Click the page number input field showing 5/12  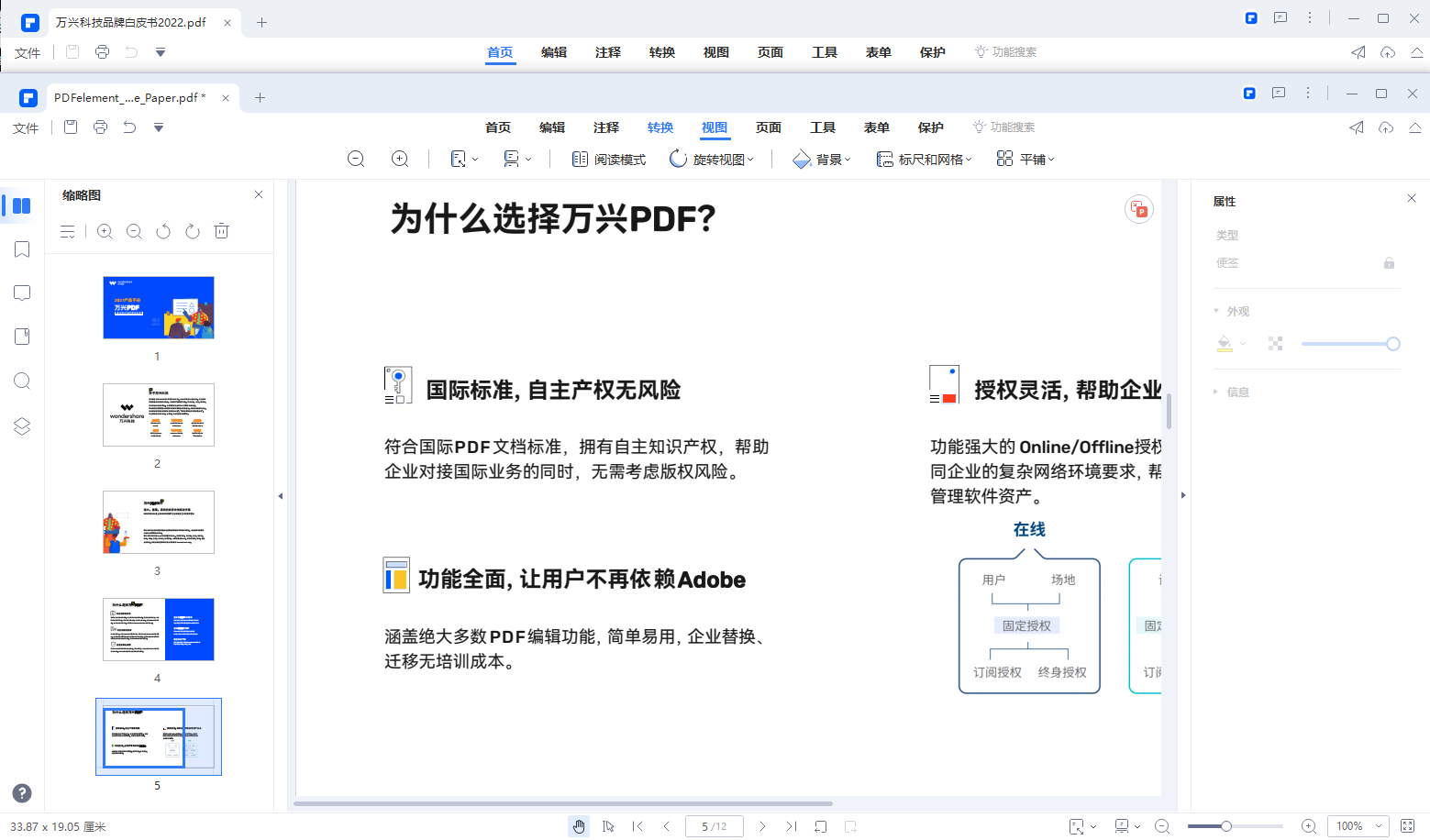(714, 825)
